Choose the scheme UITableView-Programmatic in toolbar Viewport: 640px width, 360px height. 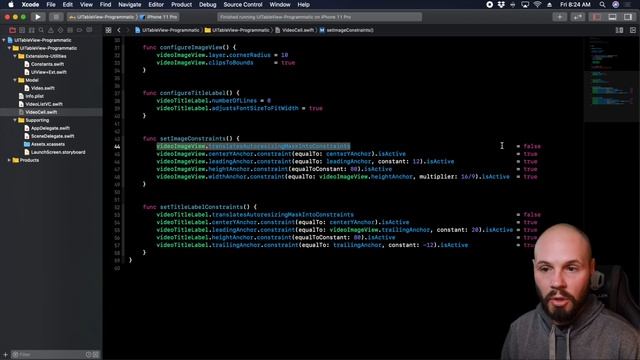(102, 17)
